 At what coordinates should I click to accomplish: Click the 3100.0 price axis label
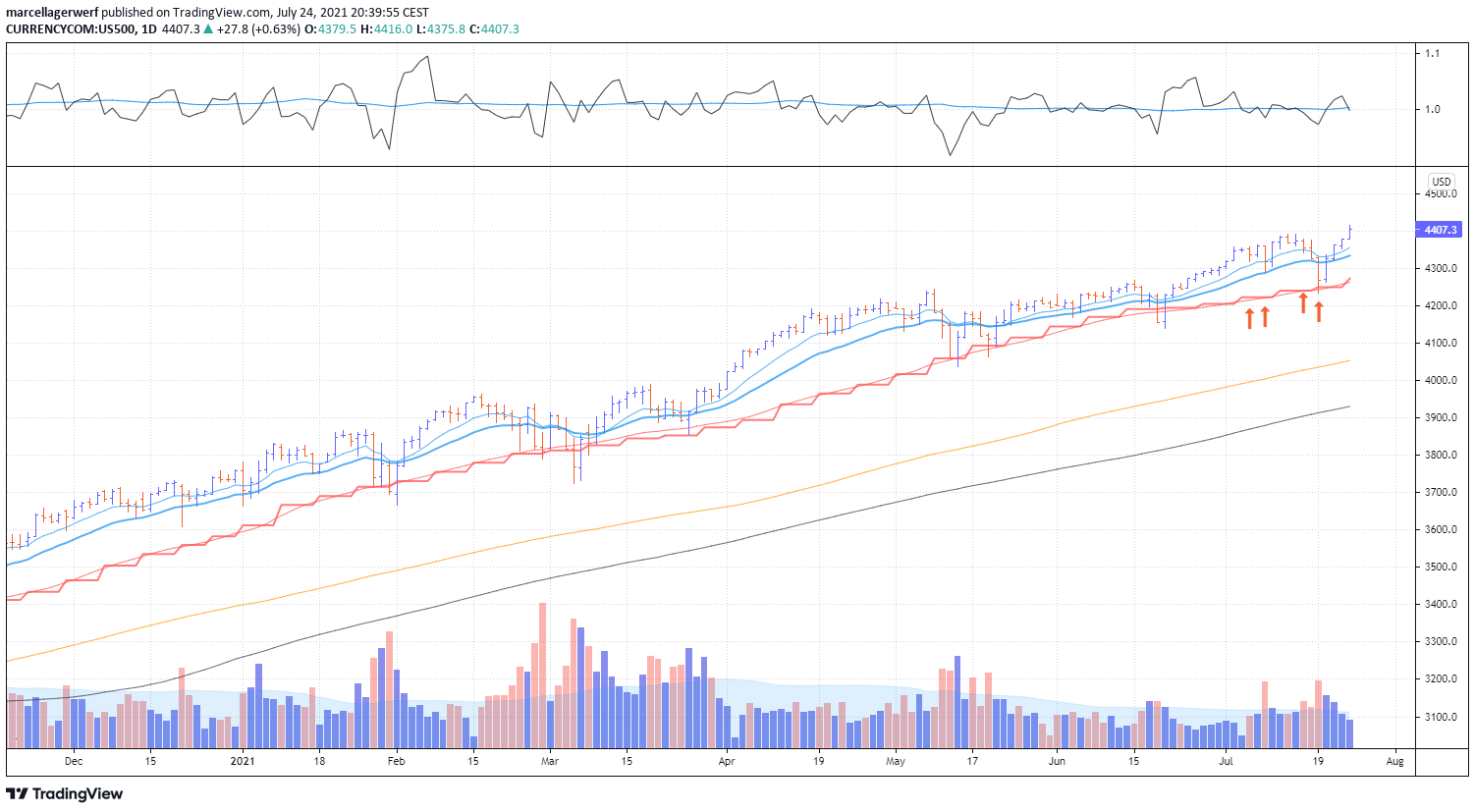click(x=1441, y=717)
